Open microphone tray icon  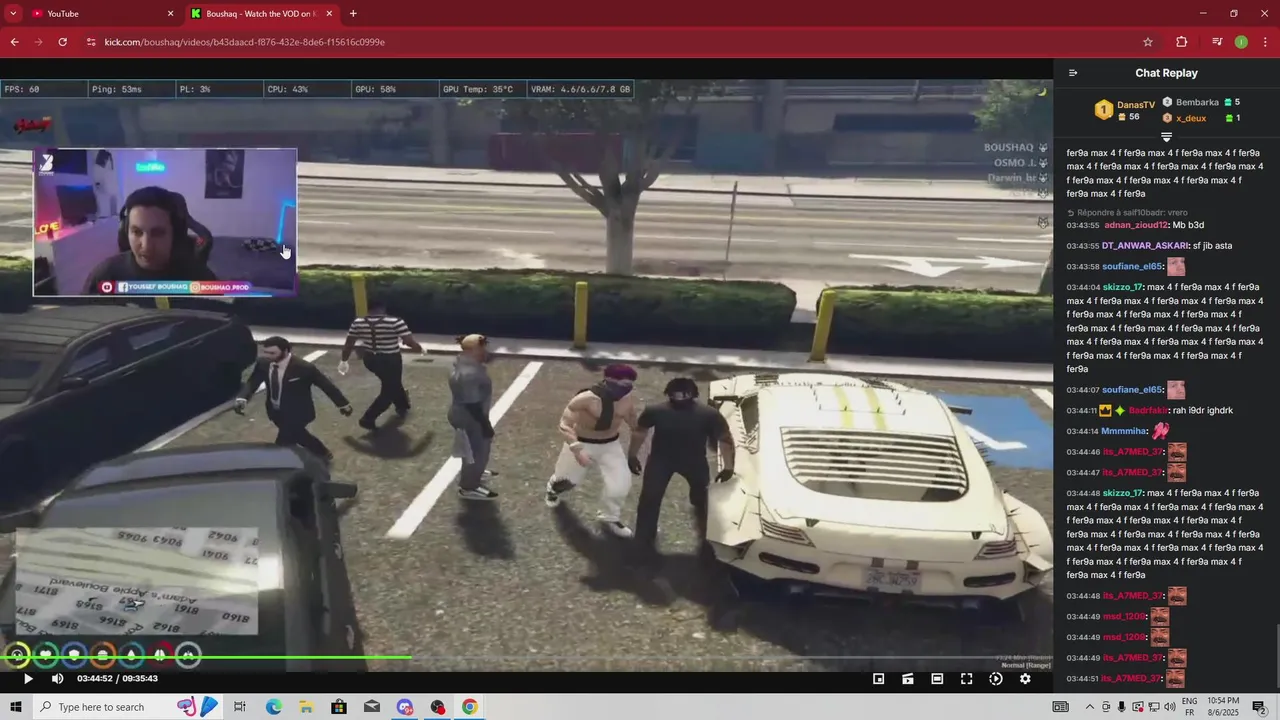tap(1122, 707)
